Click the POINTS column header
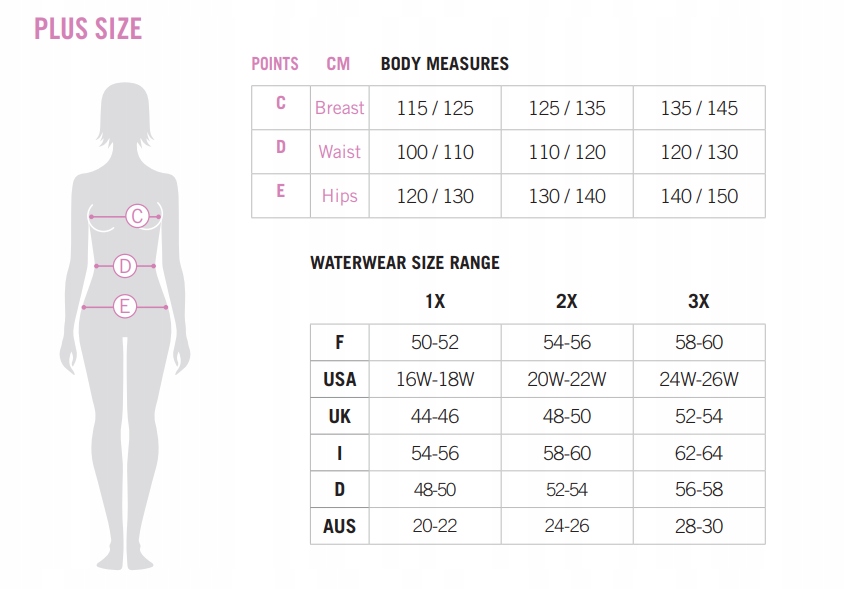 coord(275,64)
